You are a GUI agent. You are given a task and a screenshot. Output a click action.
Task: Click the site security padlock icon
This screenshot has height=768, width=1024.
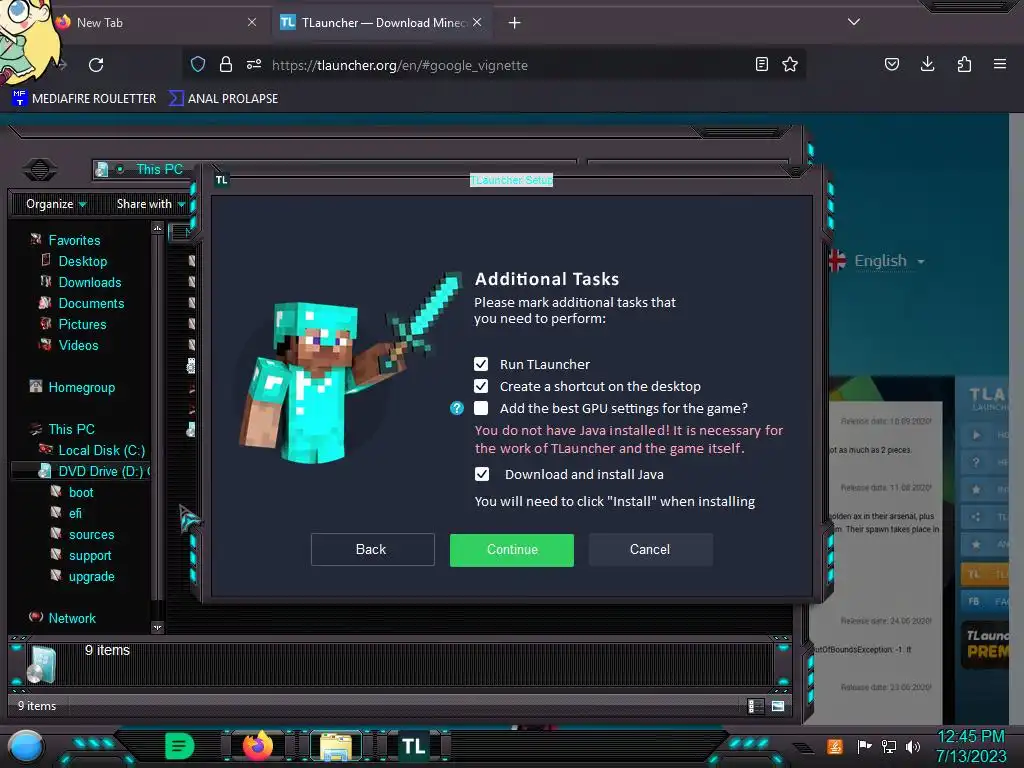point(226,64)
